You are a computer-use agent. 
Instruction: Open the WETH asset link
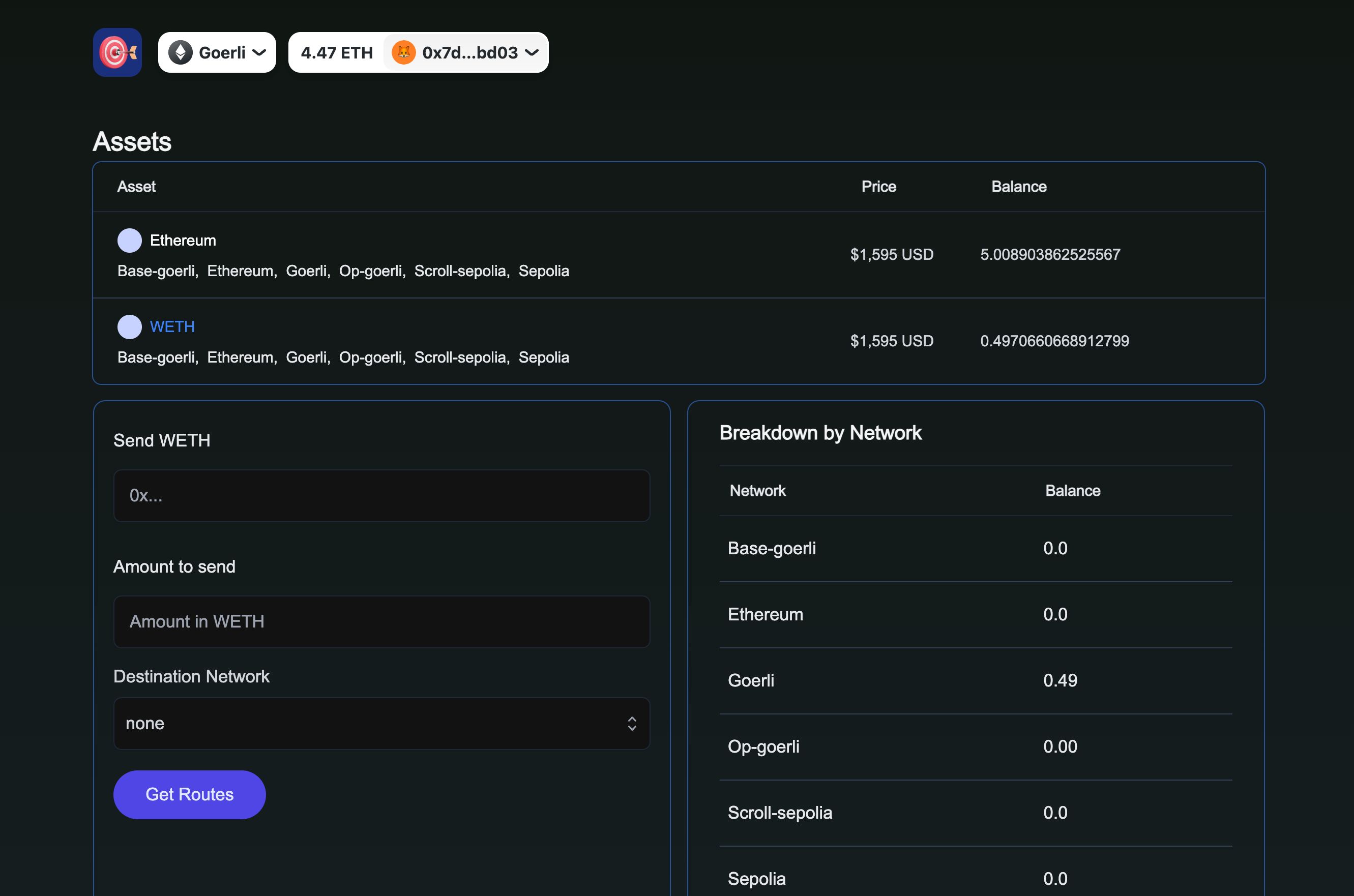(x=172, y=327)
